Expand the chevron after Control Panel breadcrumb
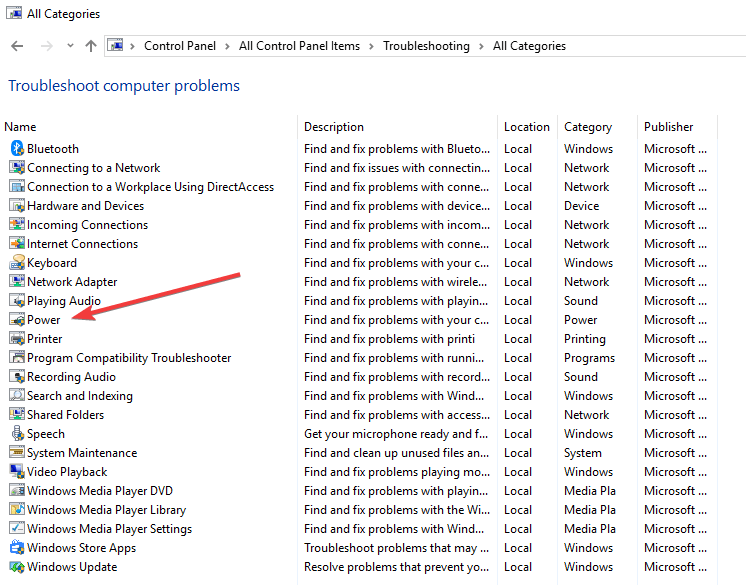 [x=227, y=46]
